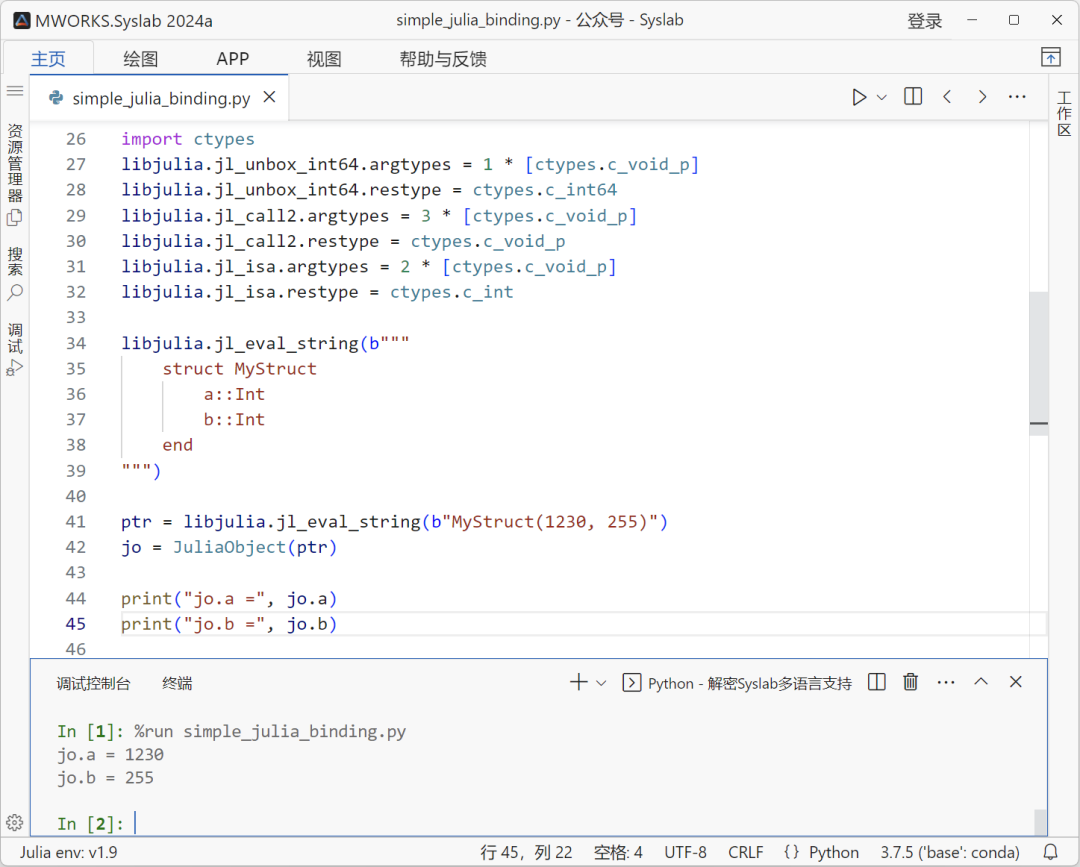Open the debug (调试) sidebar panel
The height and width of the screenshot is (867, 1080).
[x=14, y=349]
